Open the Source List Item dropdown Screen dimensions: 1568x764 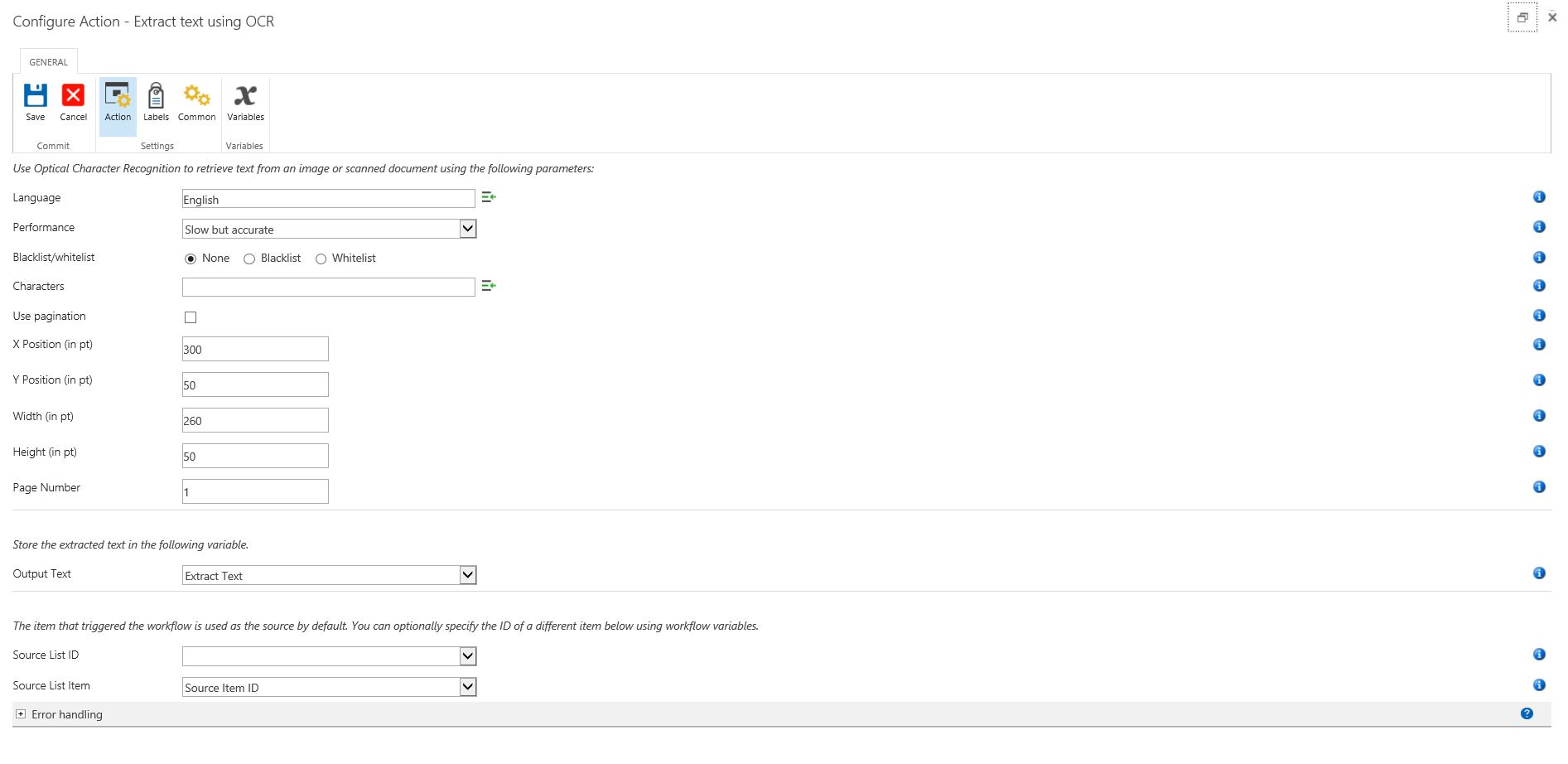point(330,687)
